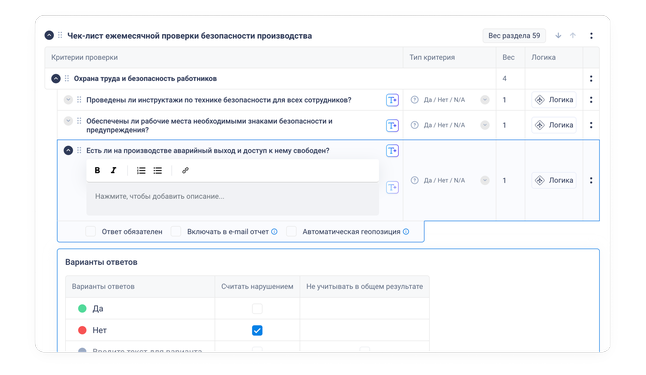Enable the 'Ответ обязателен' checkbox

click(91, 232)
